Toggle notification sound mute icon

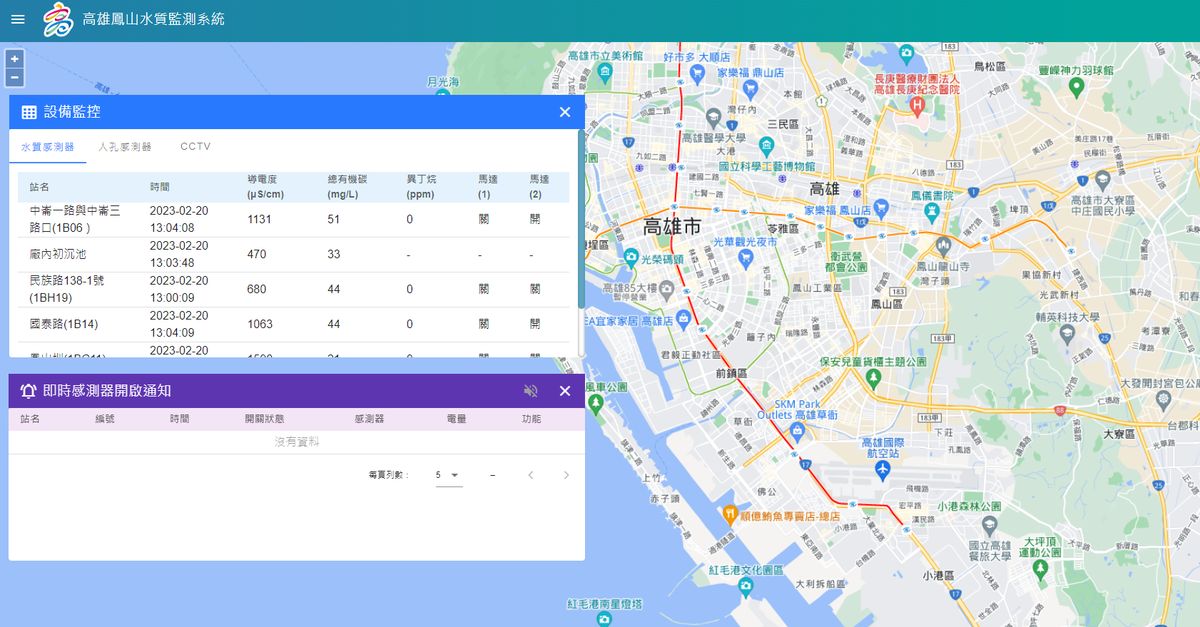click(x=531, y=391)
